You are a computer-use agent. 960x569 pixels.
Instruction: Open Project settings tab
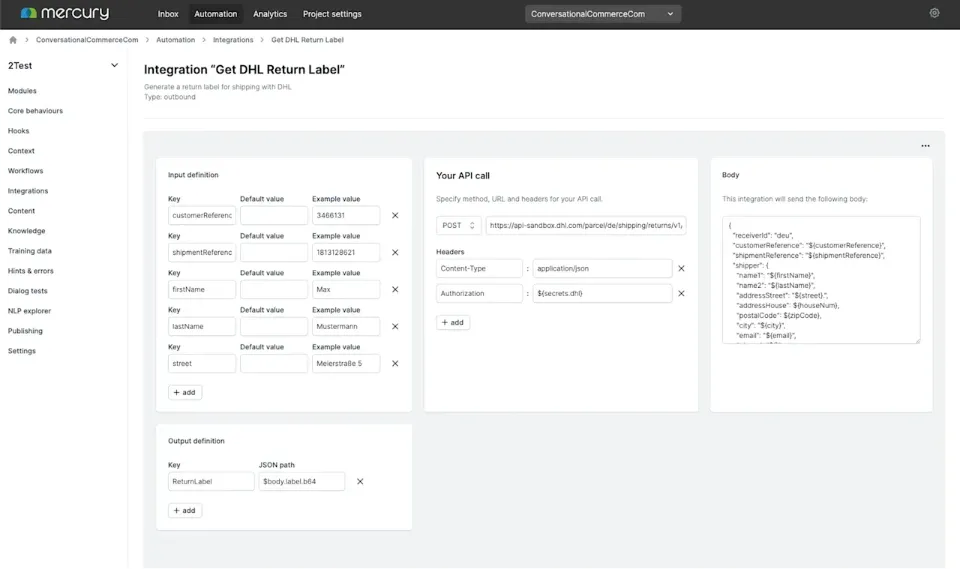pos(332,13)
